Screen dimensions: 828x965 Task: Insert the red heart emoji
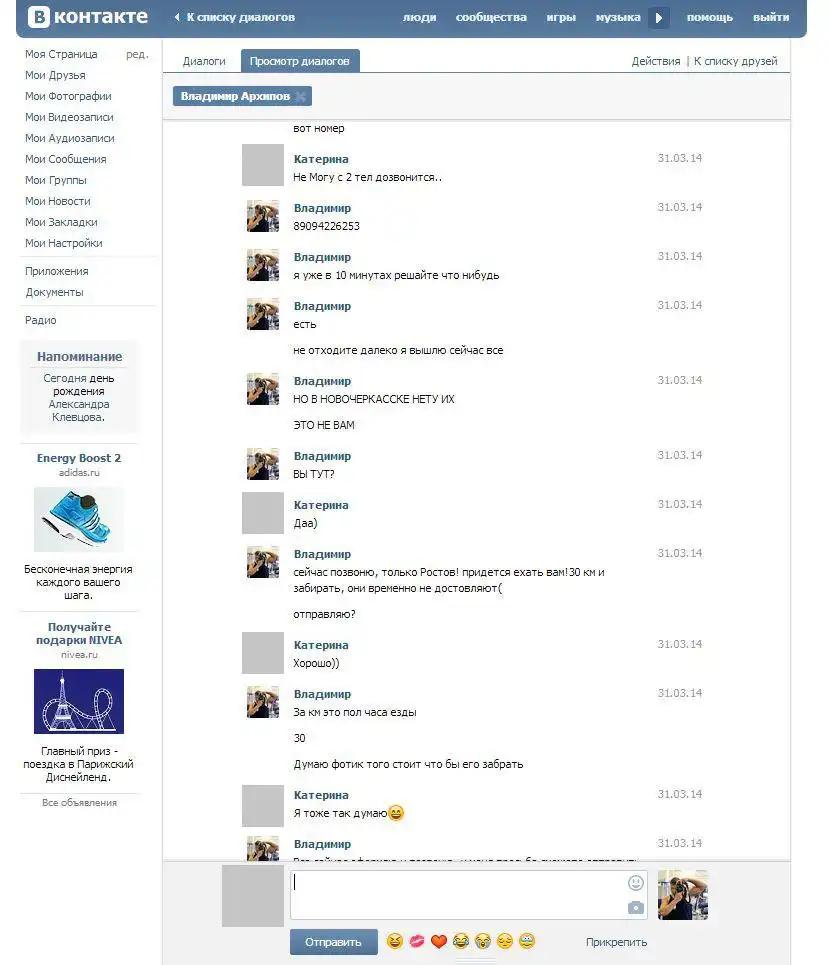(439, 942)
